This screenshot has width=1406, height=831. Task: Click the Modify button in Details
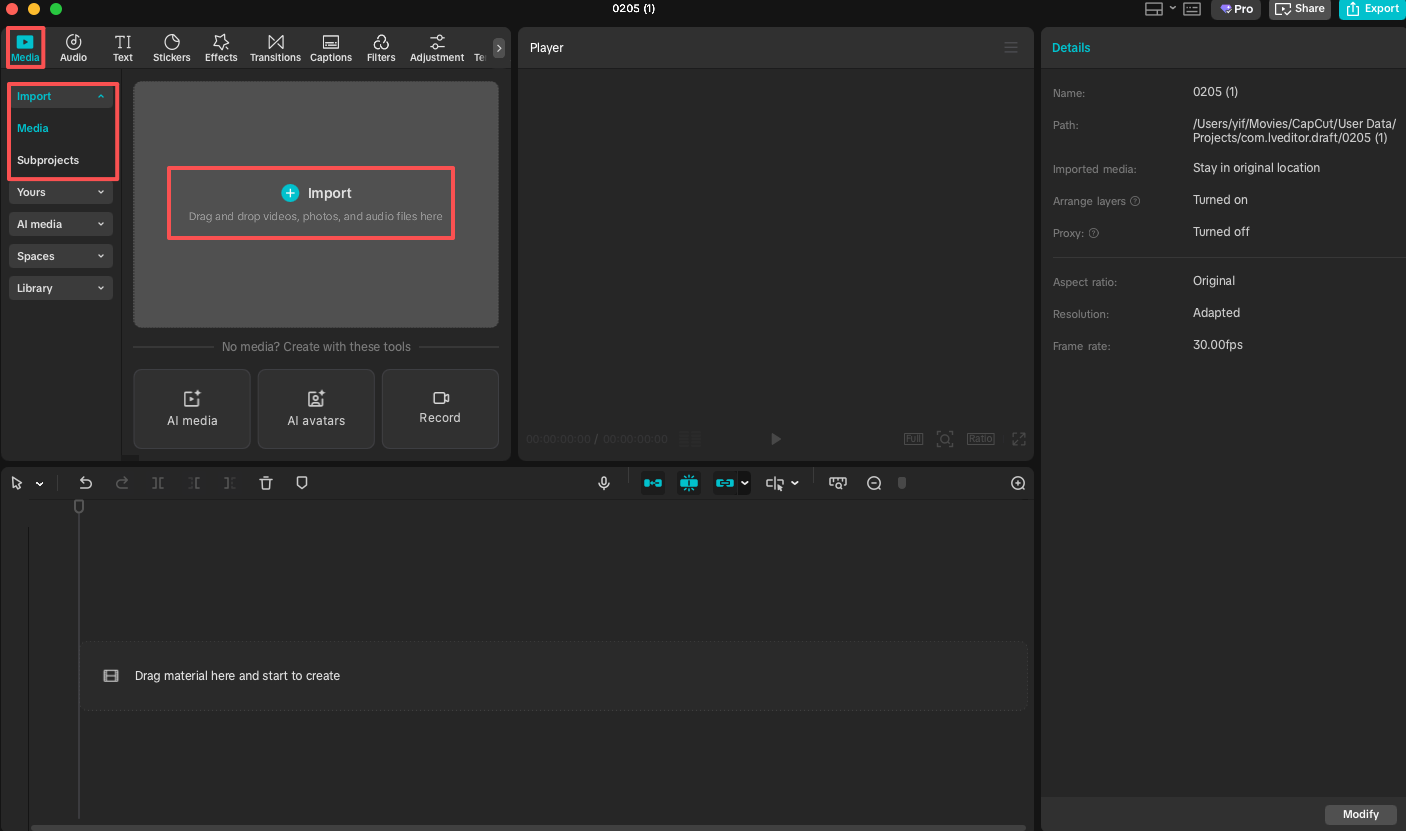click(x=1361, y=814)
